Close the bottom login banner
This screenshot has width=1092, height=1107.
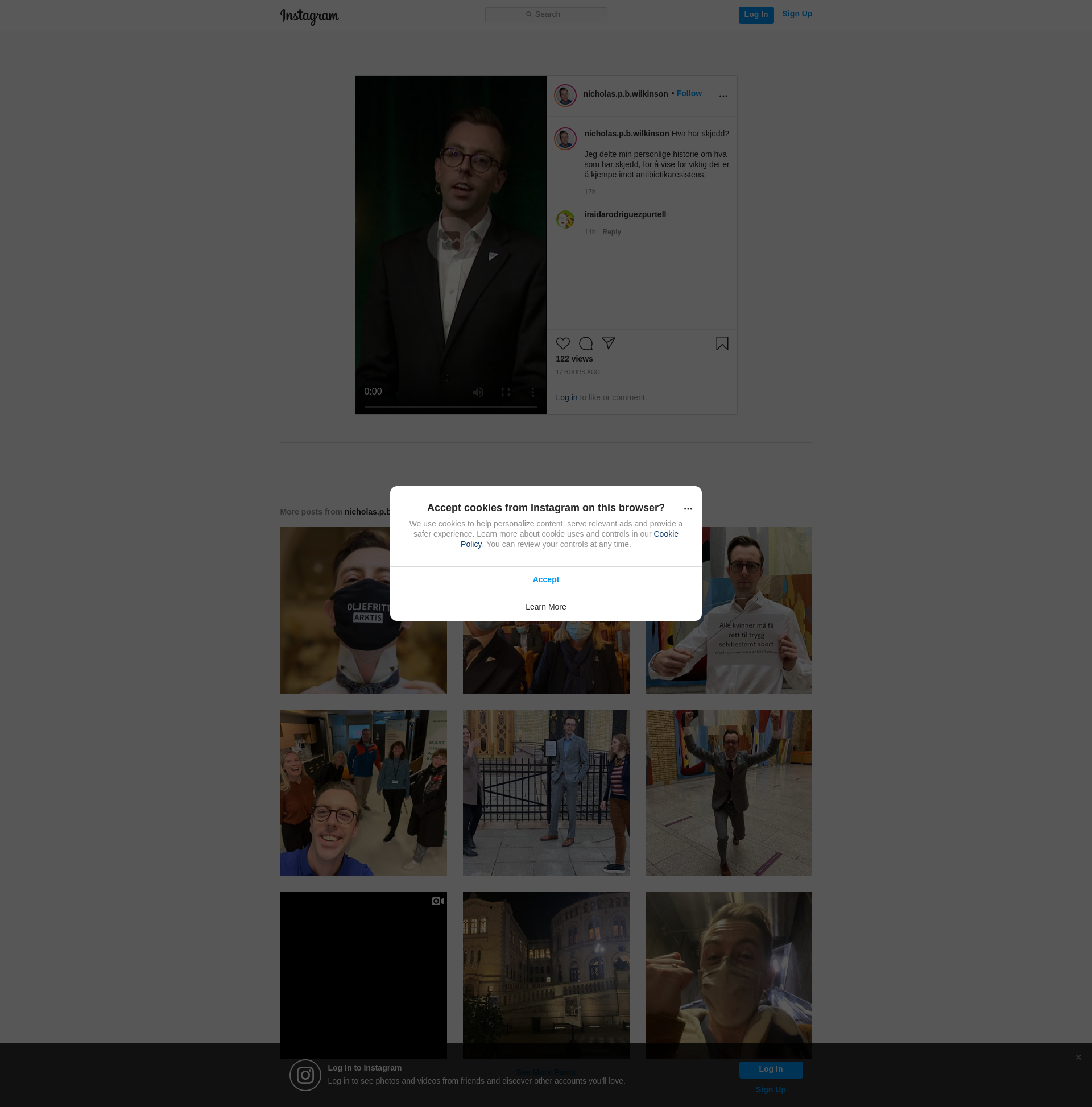point(1078,1058)
